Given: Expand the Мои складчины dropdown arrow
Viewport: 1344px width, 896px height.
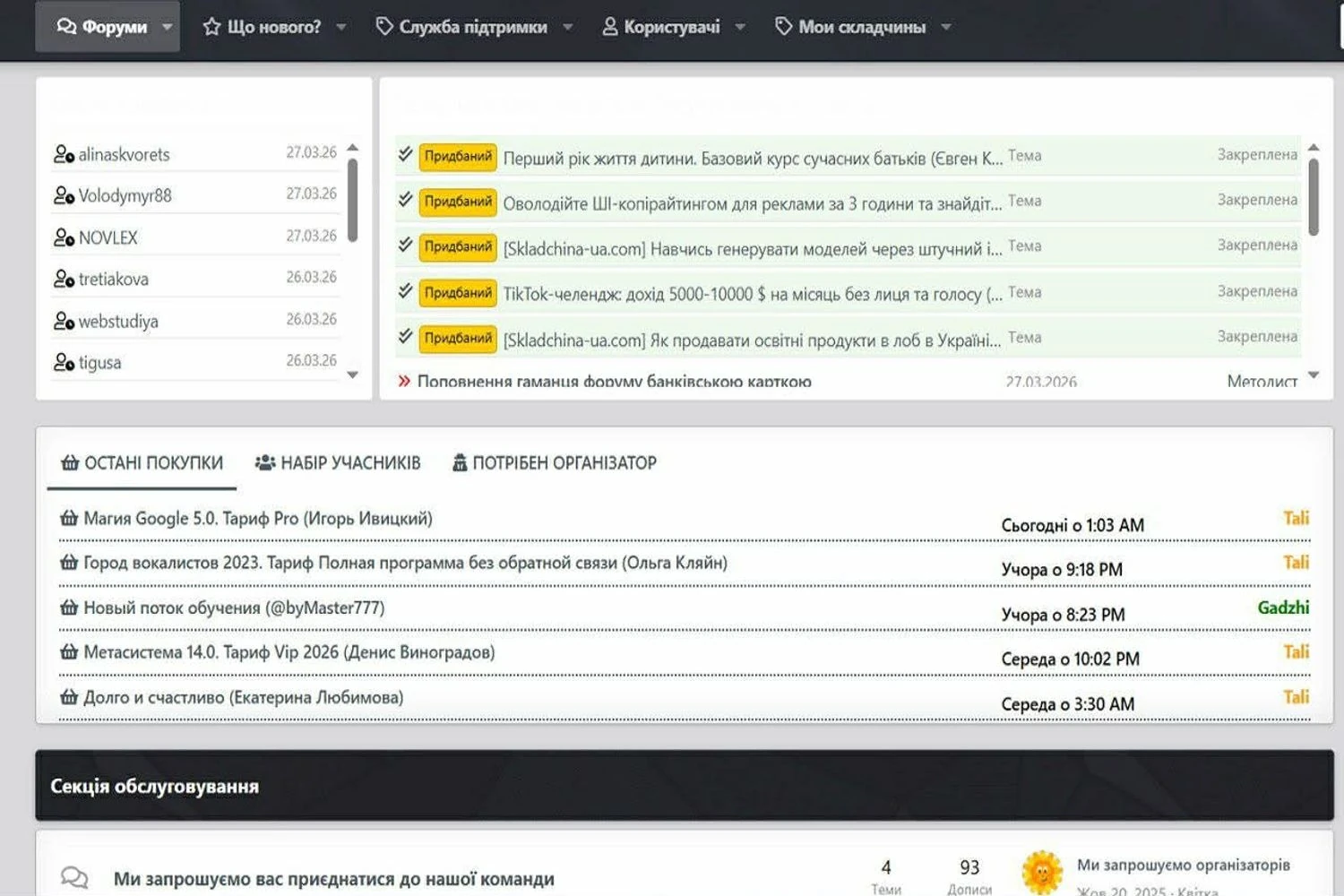Looking at the screenshot, I should 946,27.
